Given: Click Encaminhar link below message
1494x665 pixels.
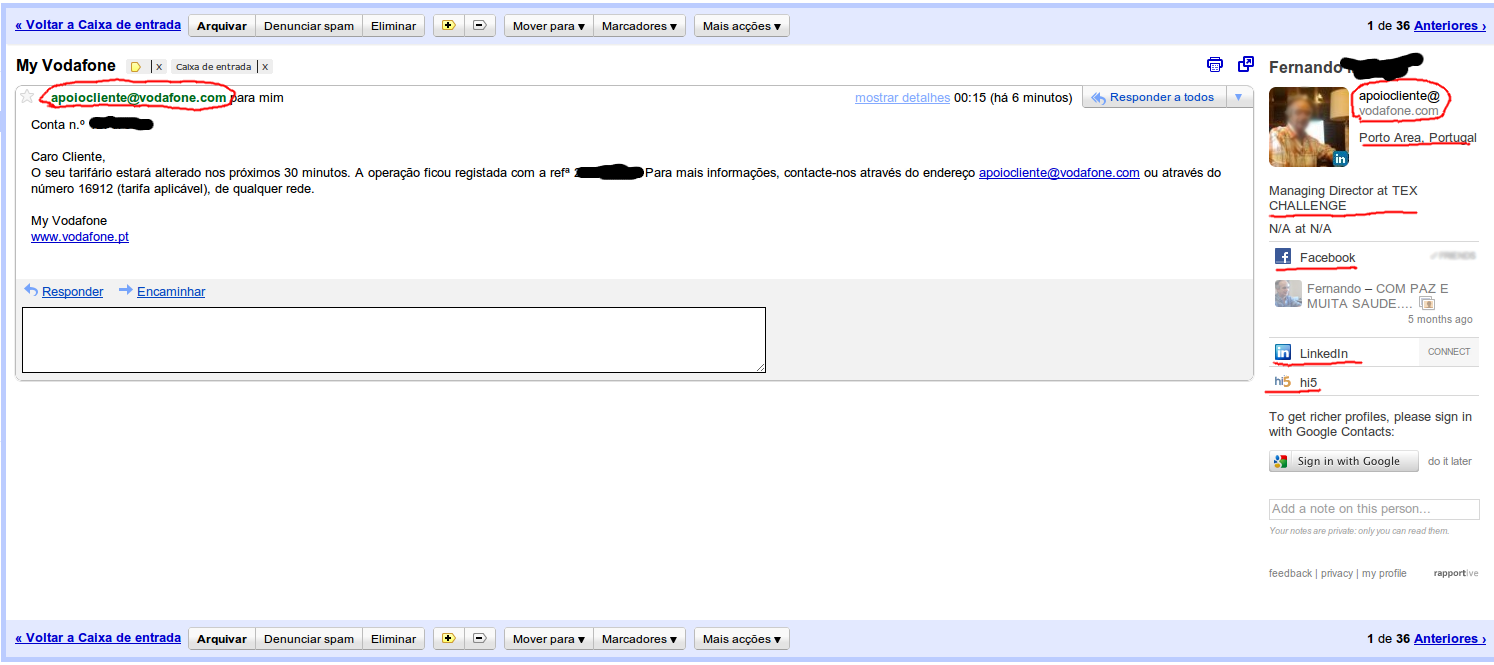Looking at the screenshot, I should 171,291.
